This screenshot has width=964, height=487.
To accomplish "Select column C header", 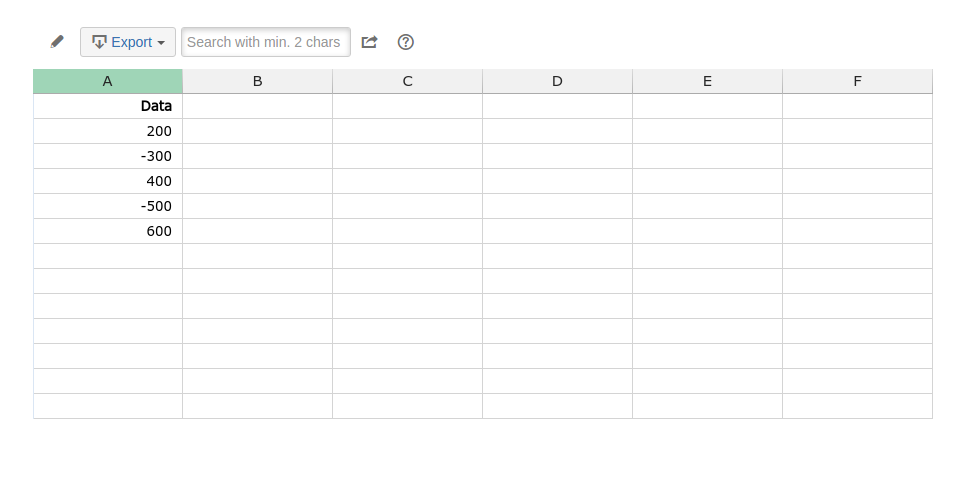I will pyautogui.click(x=408, y=81).
